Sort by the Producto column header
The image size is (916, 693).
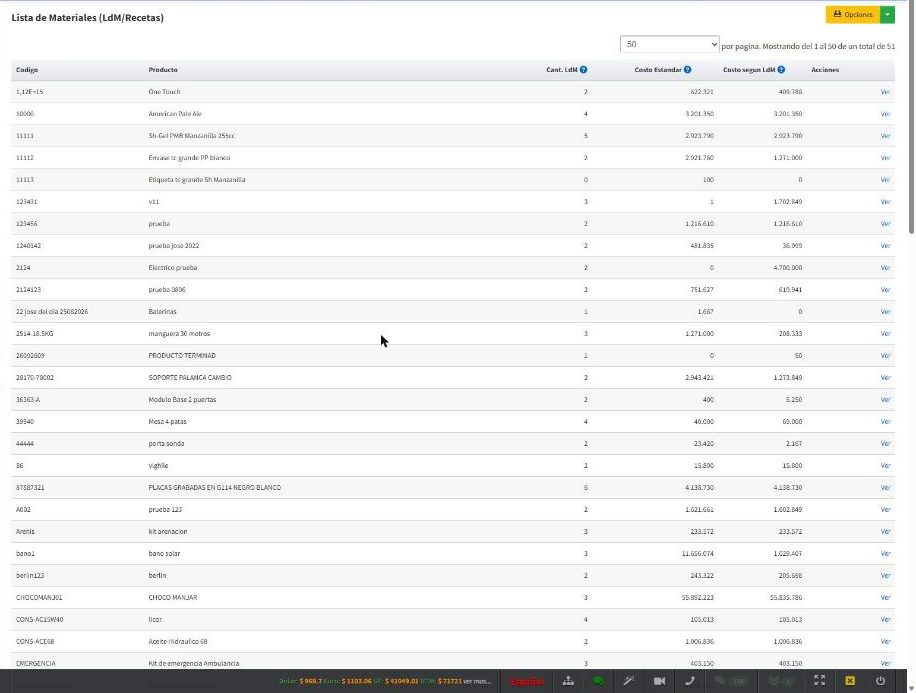[x=163, y=70]
